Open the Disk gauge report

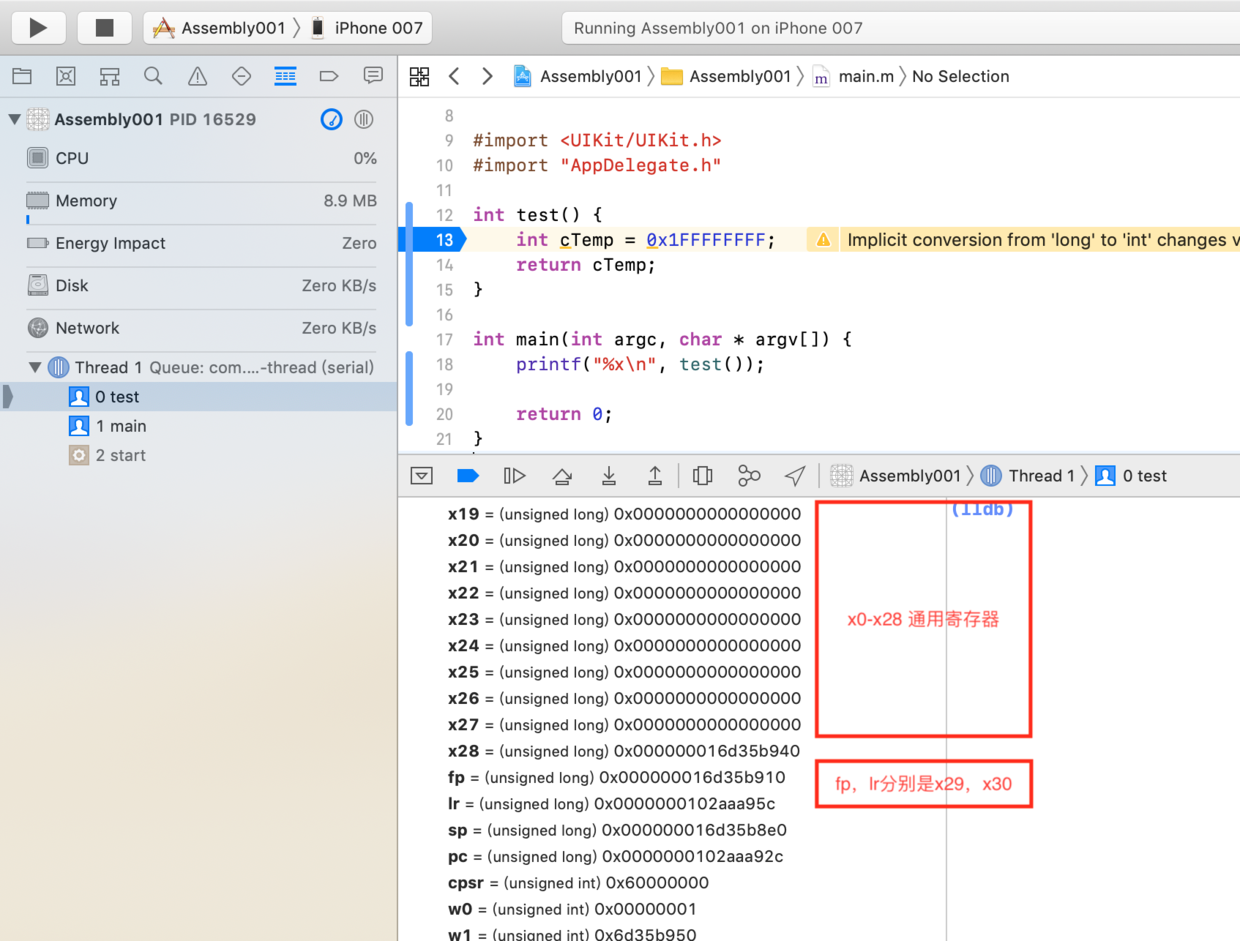point(200,286)
